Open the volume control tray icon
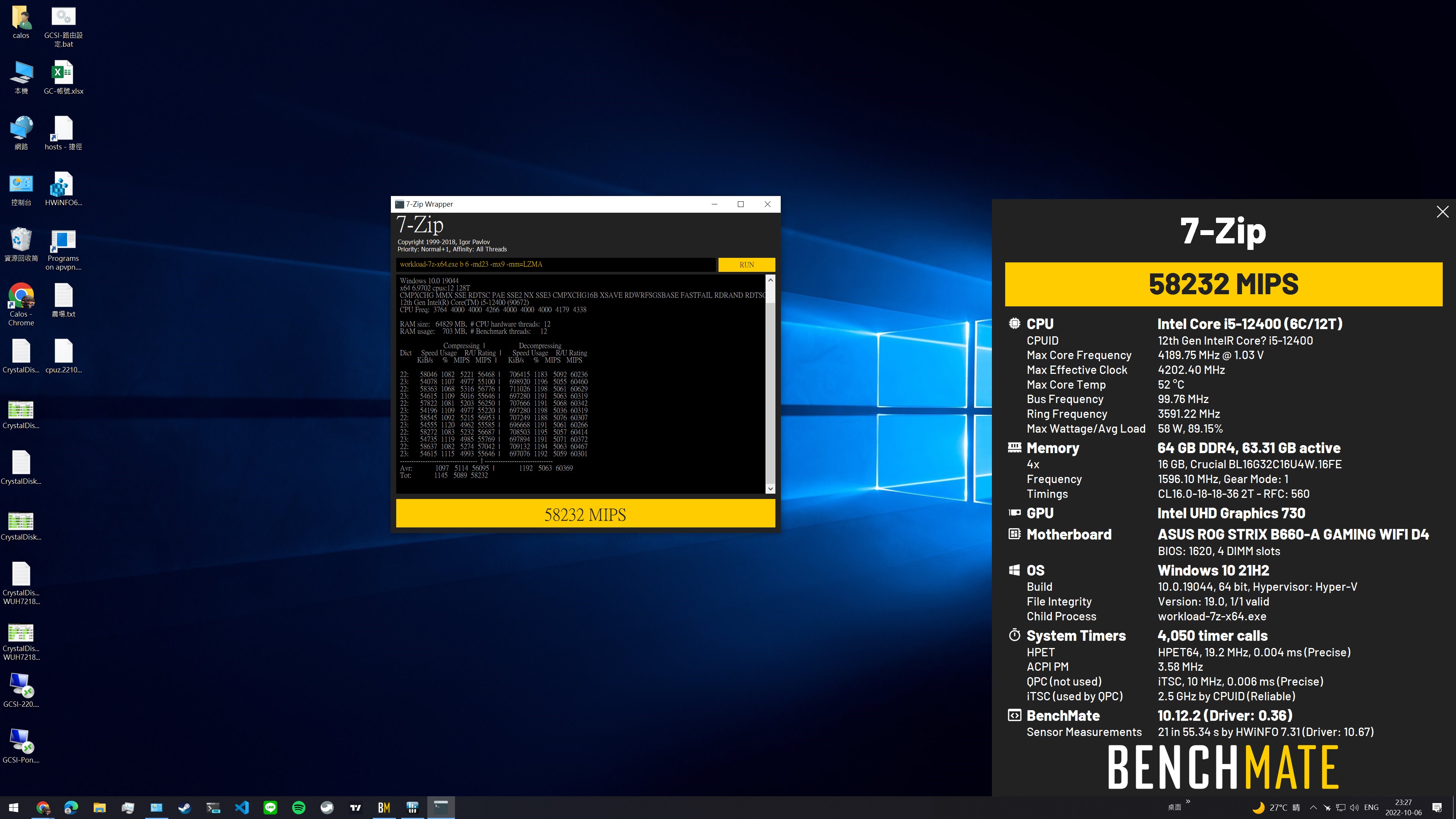 click(x=1354, y=807)
